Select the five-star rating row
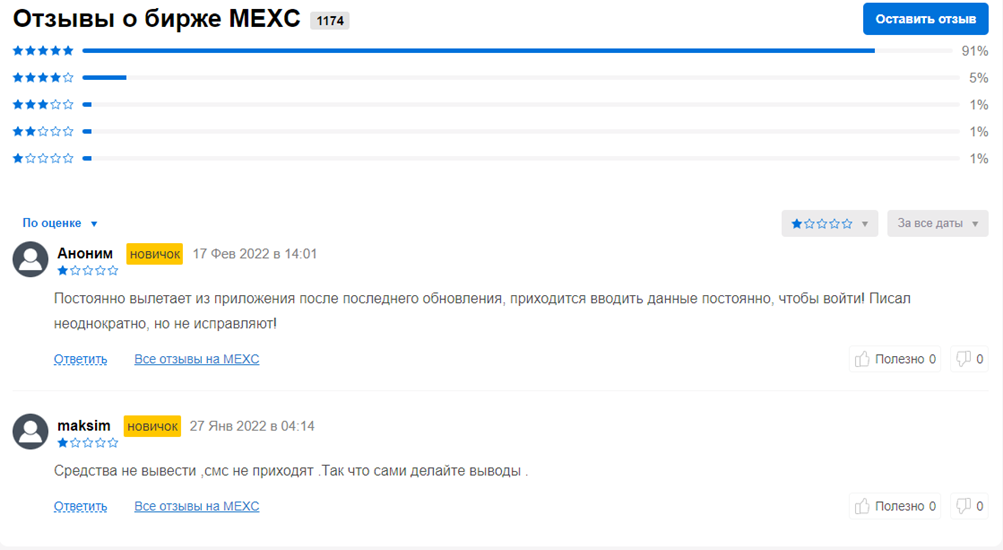The width and height of the screenshot is (1003, 550). tap(500, 51)
